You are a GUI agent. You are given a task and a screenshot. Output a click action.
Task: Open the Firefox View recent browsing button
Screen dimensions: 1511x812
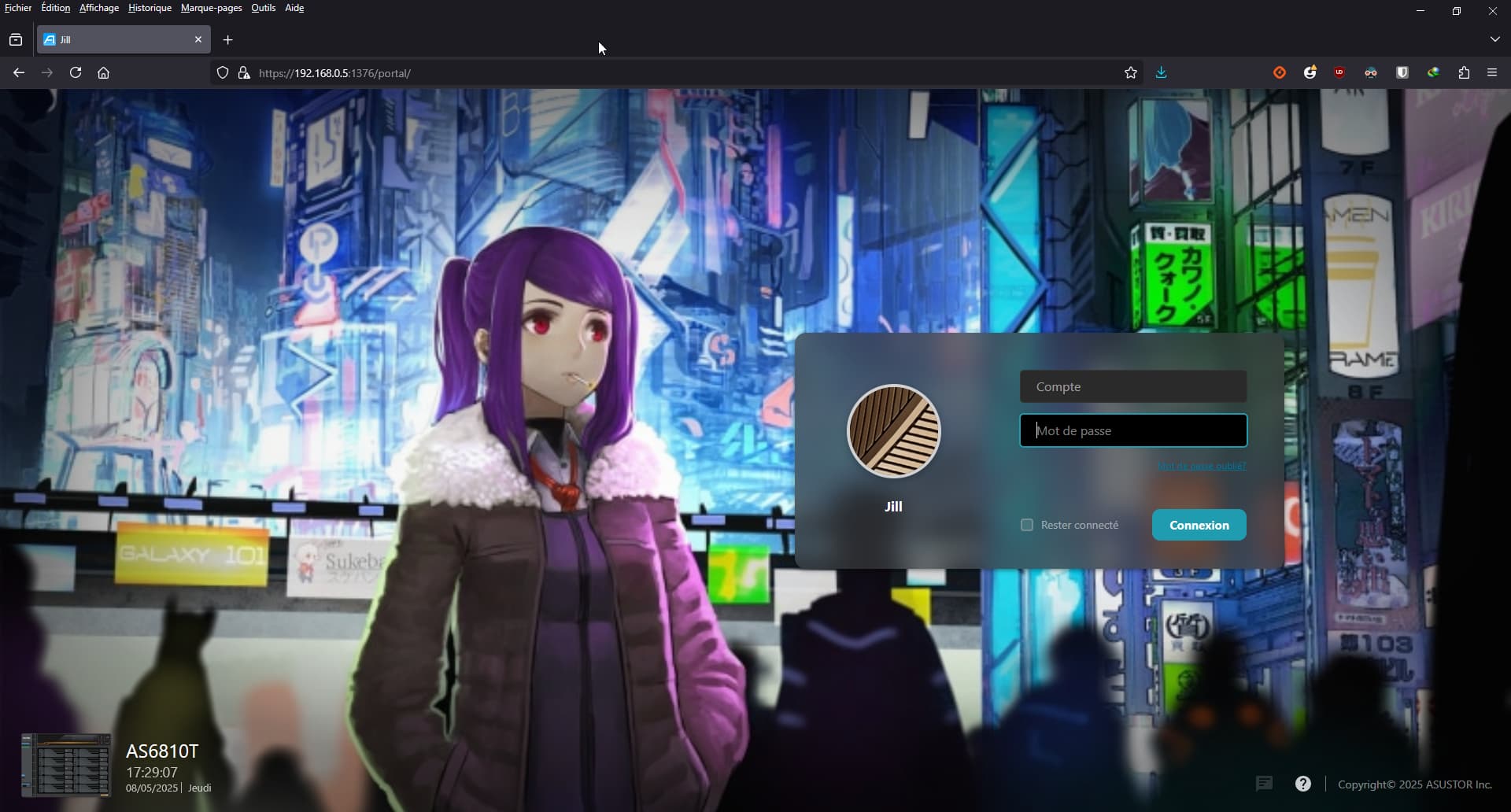[x=16, y=39]
